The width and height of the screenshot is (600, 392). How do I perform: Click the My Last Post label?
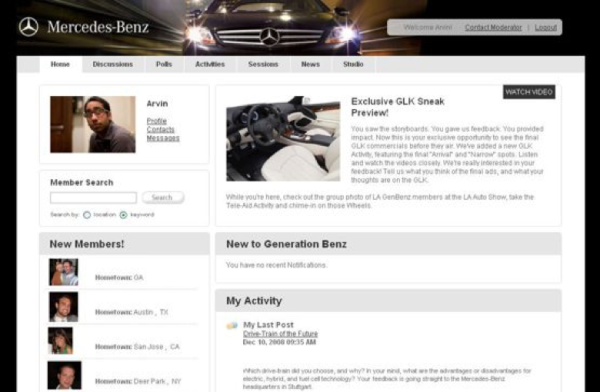click(x=268, y=325)
